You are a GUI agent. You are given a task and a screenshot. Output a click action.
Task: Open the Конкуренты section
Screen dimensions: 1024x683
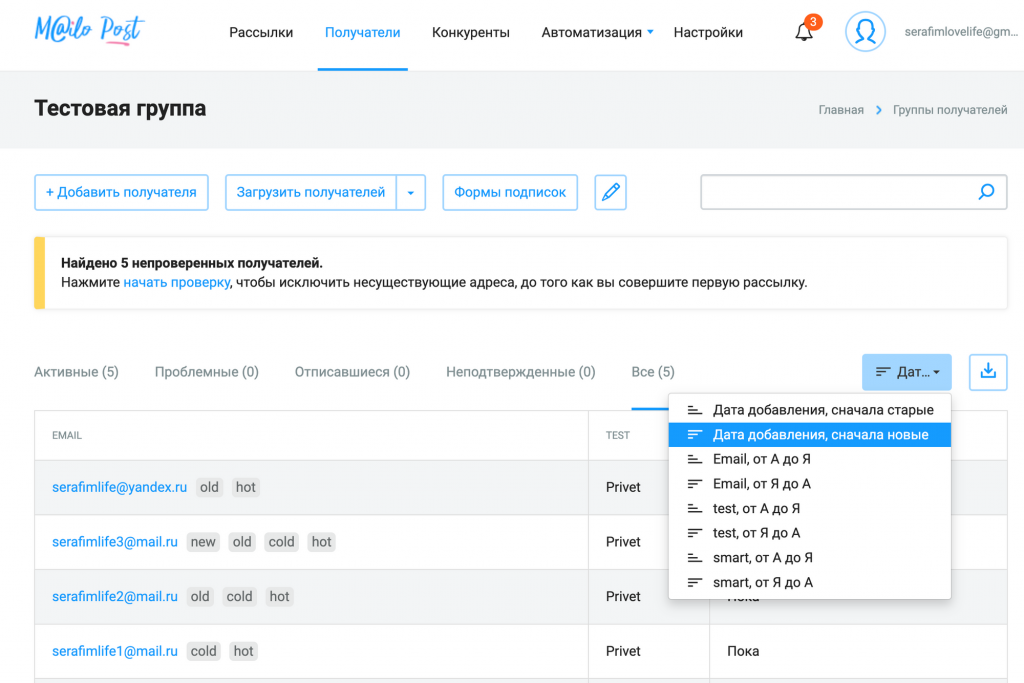[471, 32]
